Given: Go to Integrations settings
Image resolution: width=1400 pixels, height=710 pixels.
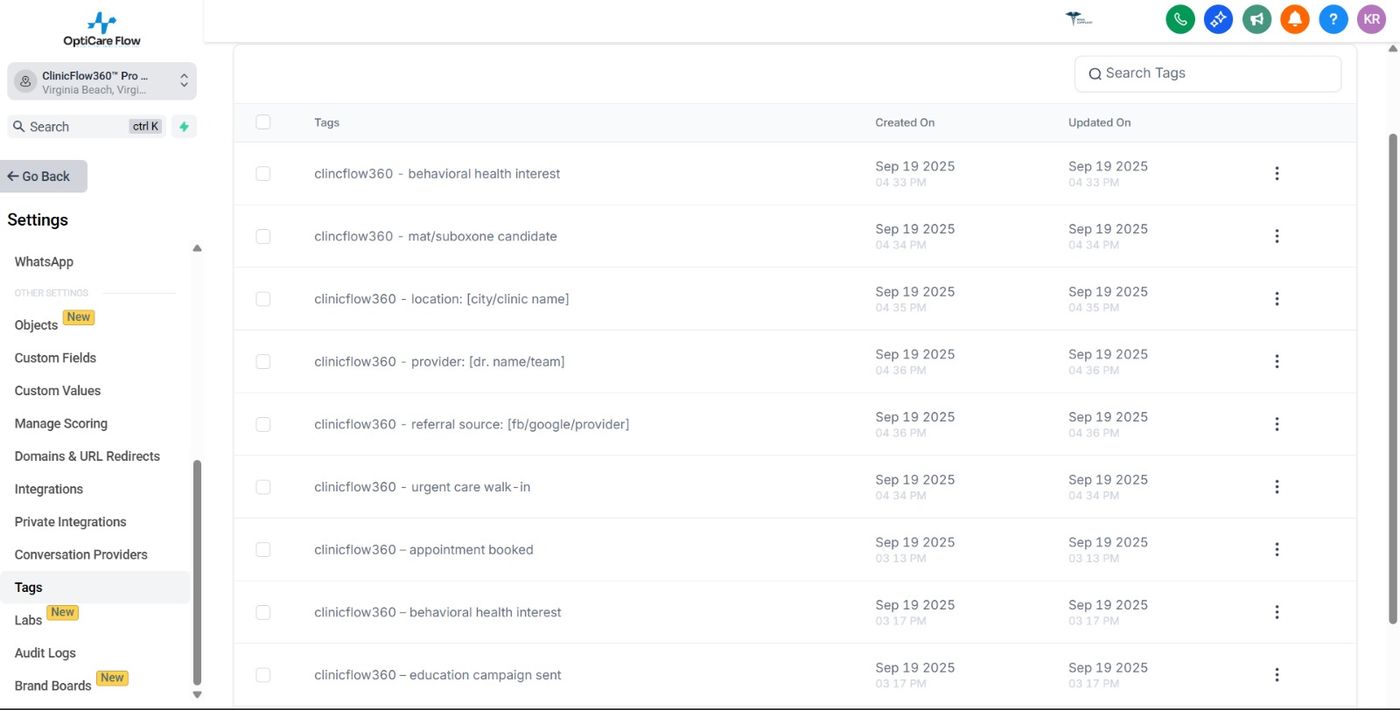Looking at the screenshot, I should coord(49,489).
